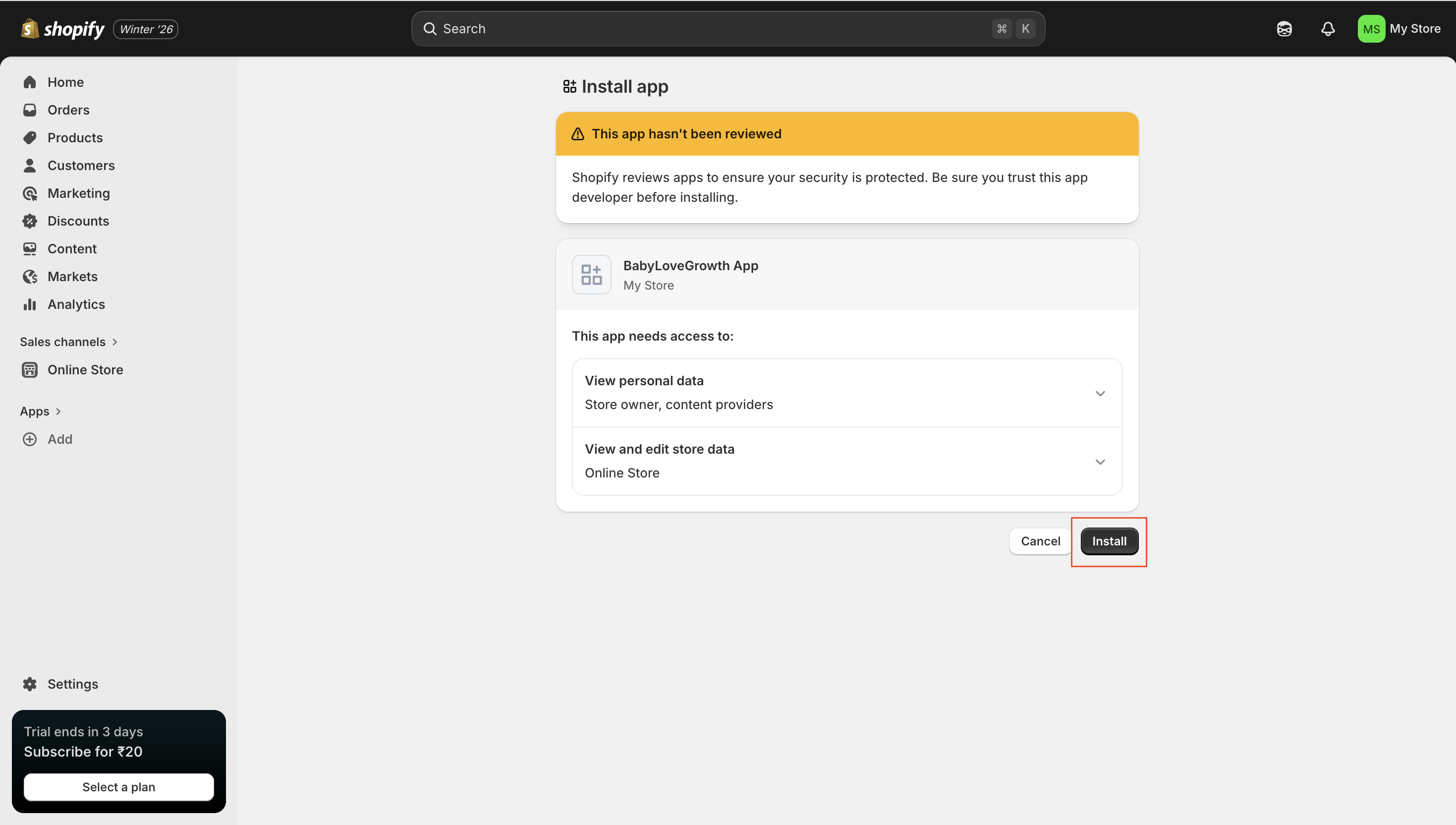The image size is (1456, 825).
Task: Click the Discounts badge icon
Action: click(29, 221)
